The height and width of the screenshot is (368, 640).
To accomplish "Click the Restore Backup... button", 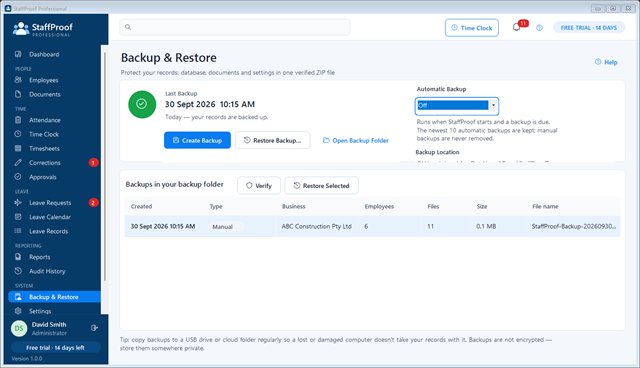I will pos(272,140).
